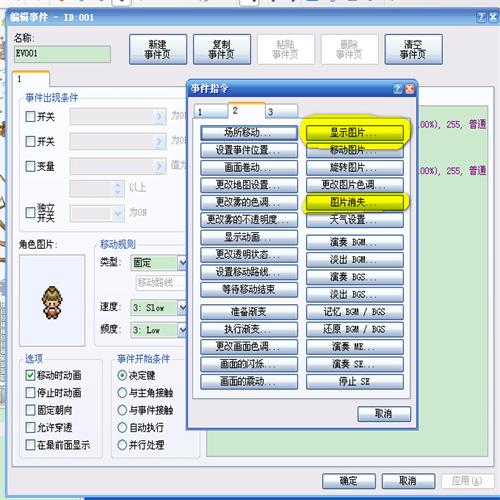Screen dimensions: 500x500
Task: Open 更改画面色调 command
Action: 249,347
